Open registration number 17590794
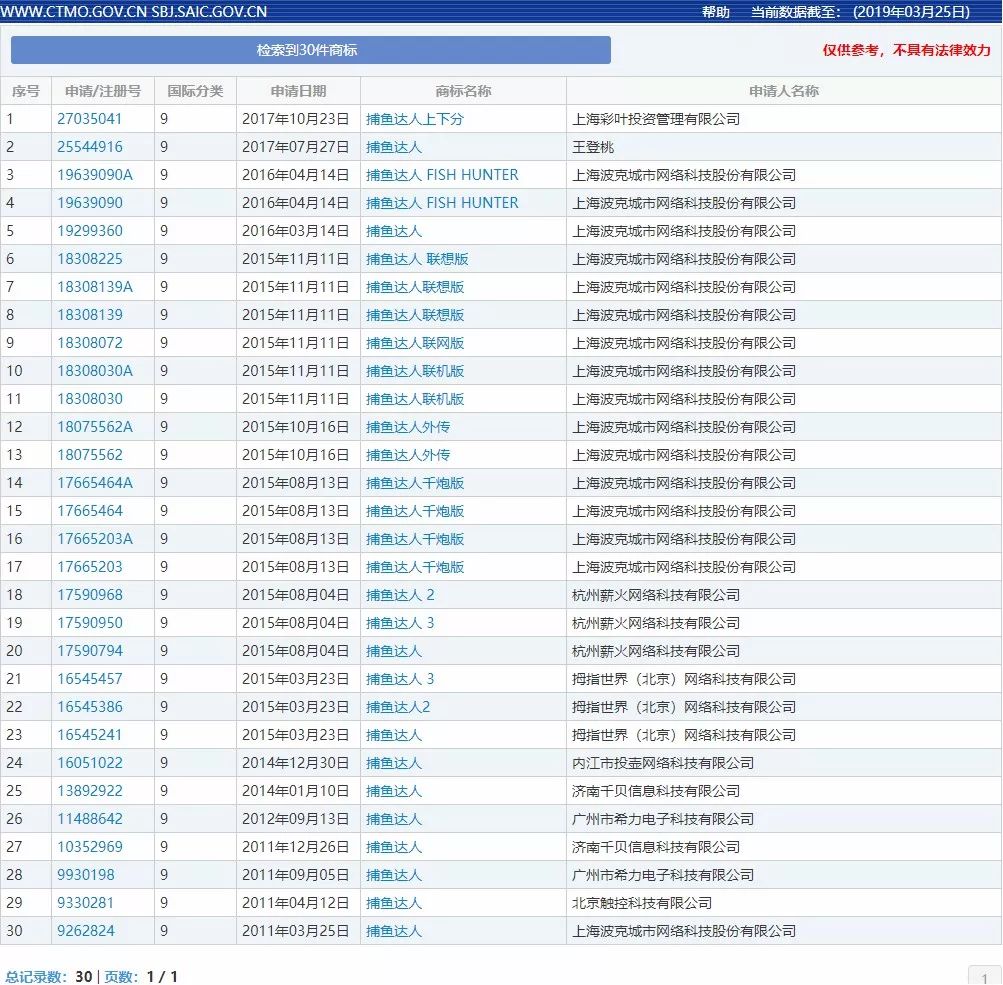This screenshot has height=985, width=1003. [x=90, y=651]
